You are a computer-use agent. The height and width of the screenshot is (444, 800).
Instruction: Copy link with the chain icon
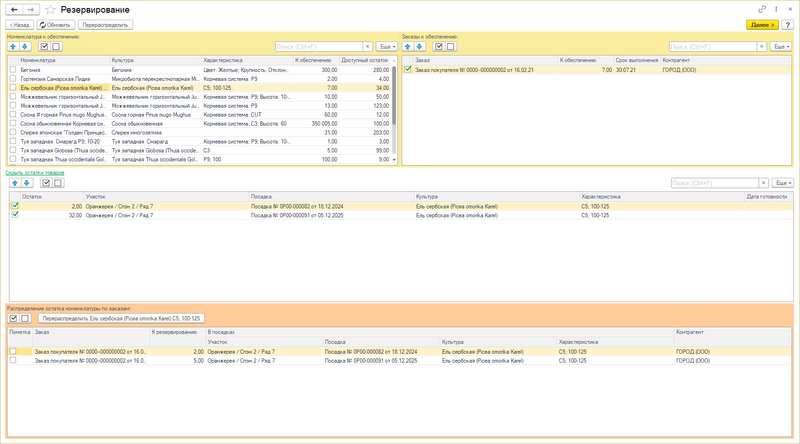point(762,9)
